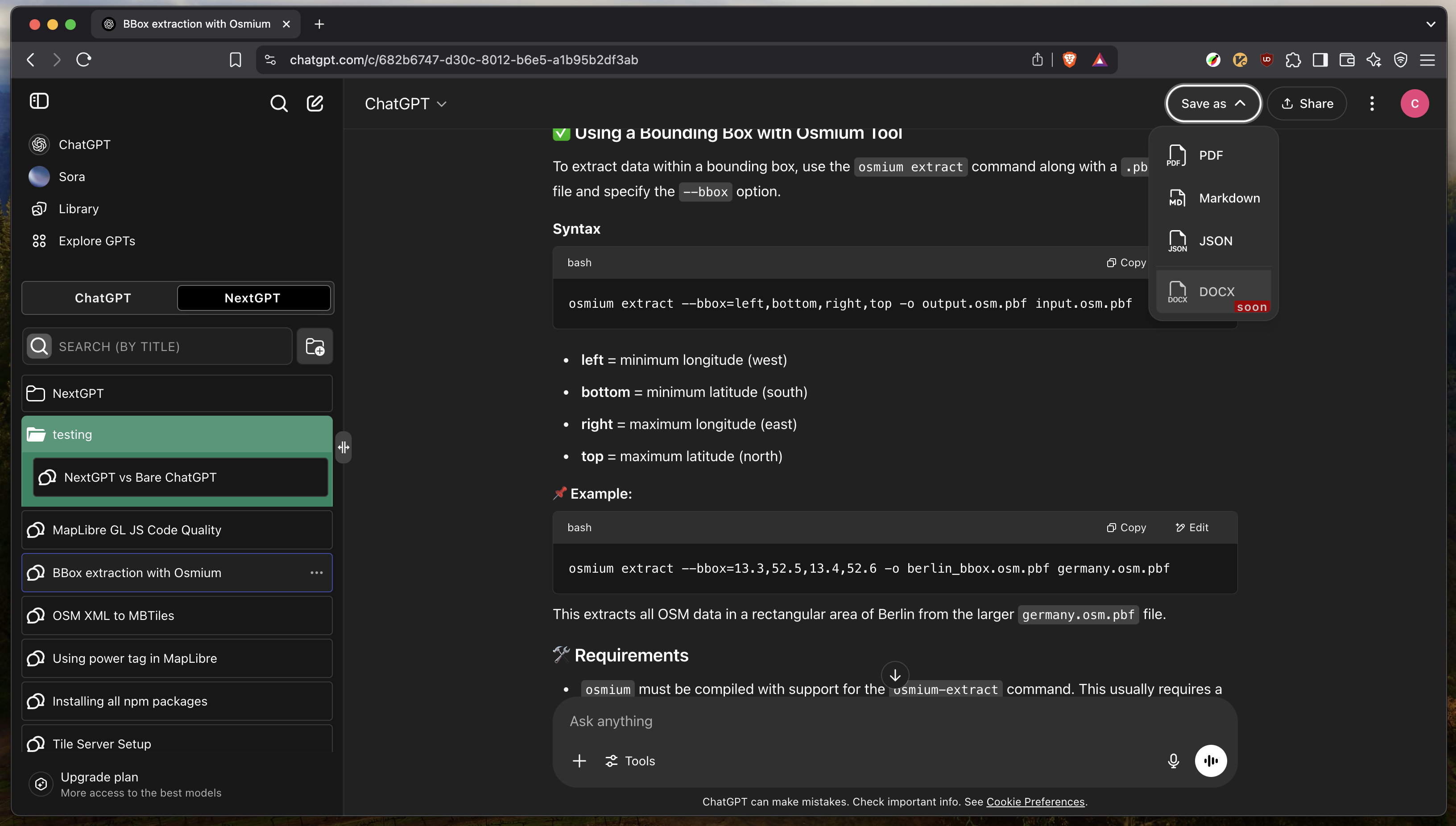
Task: Open the search chats magnifier icon
Action: click(x=279, y=103)
